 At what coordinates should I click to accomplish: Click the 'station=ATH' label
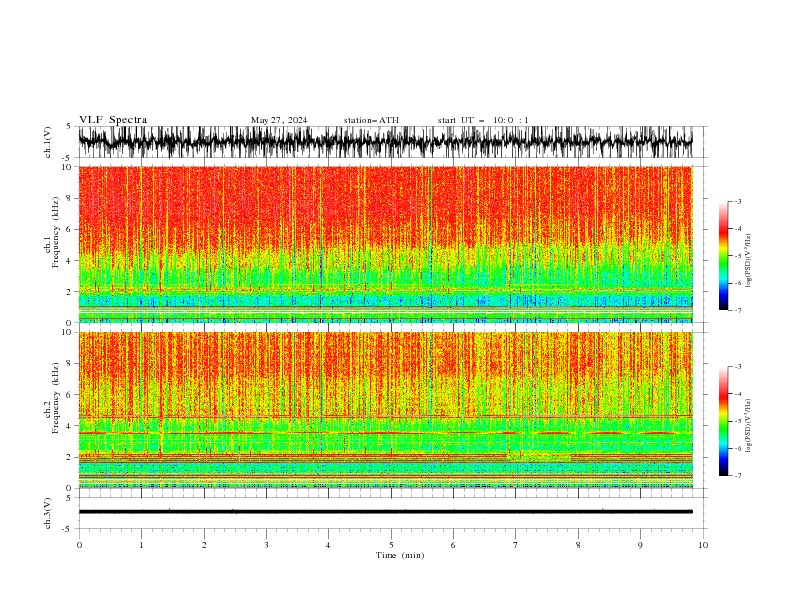point(371,120)
